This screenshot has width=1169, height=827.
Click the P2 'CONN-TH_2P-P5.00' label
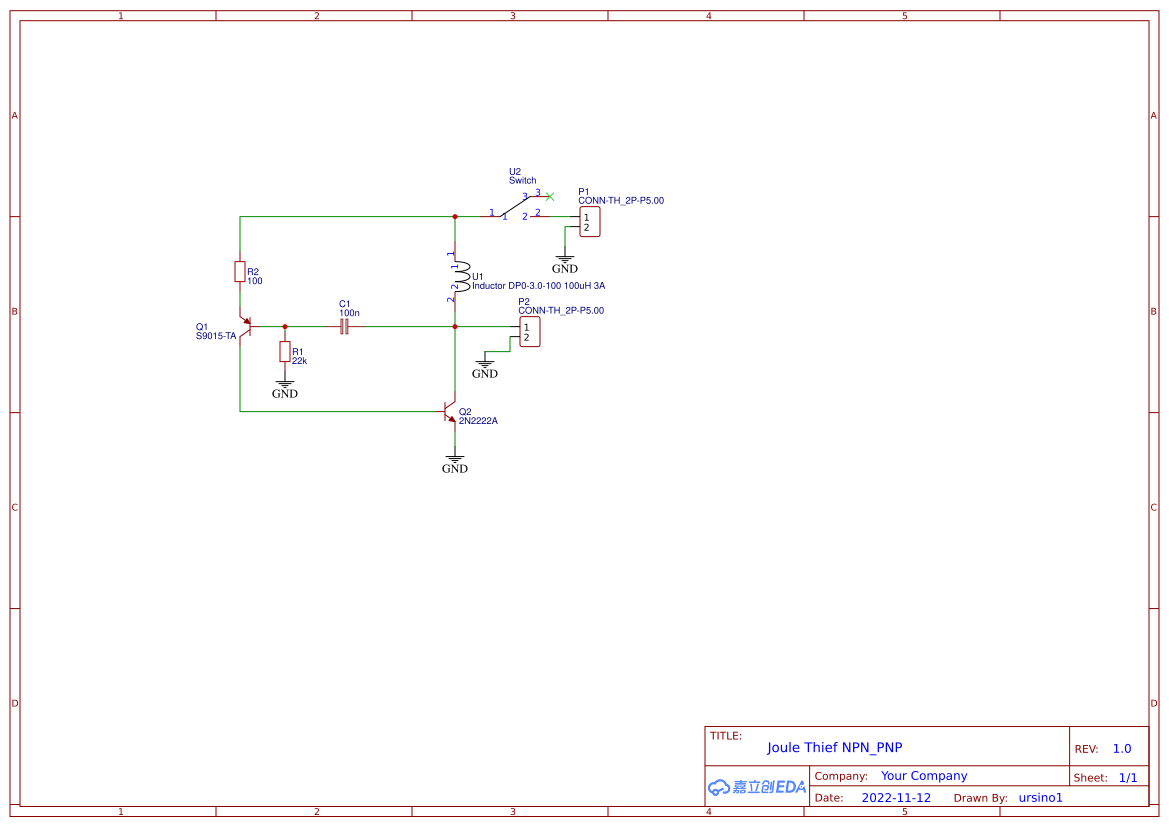pyautogui.click(x=561, y=310)
